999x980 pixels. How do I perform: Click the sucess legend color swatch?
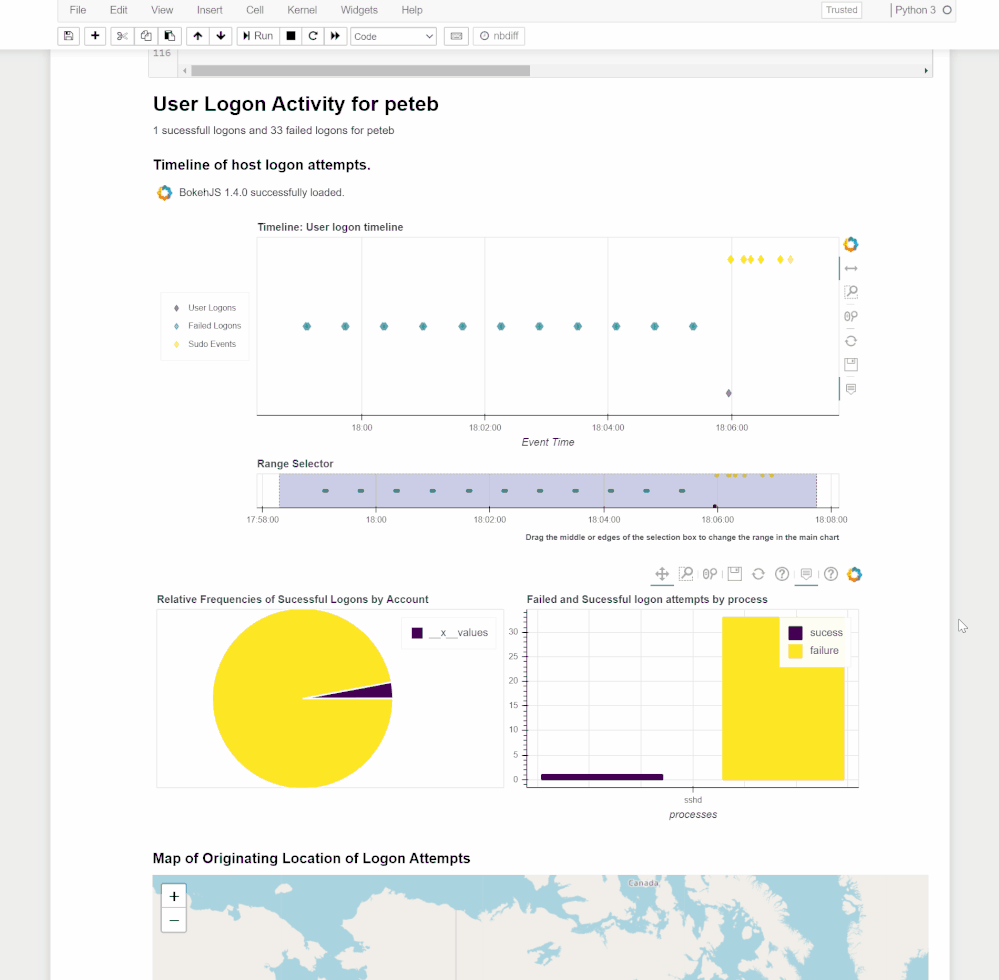(x=795, y=633)
